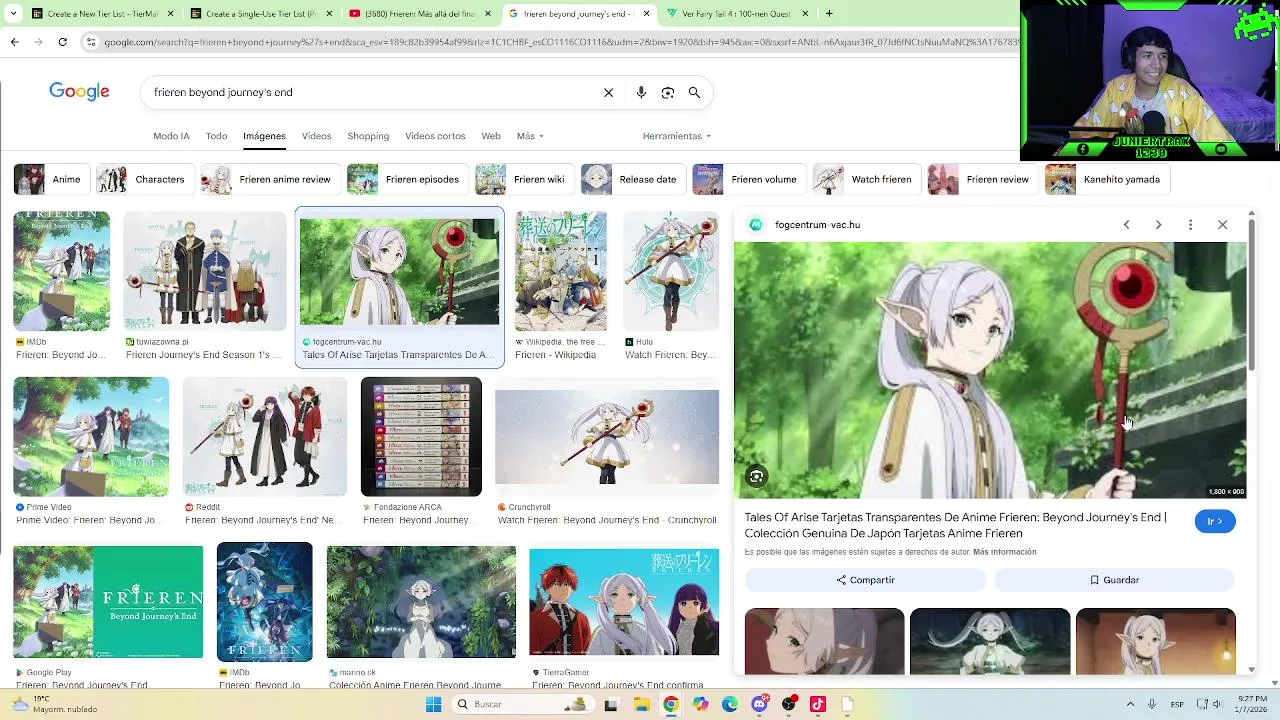Open Google Lens image search icon
This screenshot has height=720, width=1280.
(668, 92)
